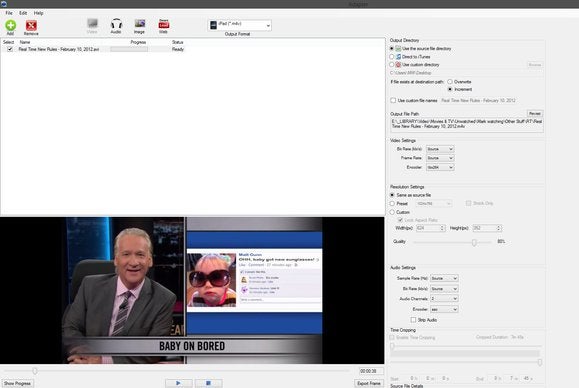This screenshot has width=579, height=388.
Task: Click the video preview seek slider handle
Action: tap(35, 371)
